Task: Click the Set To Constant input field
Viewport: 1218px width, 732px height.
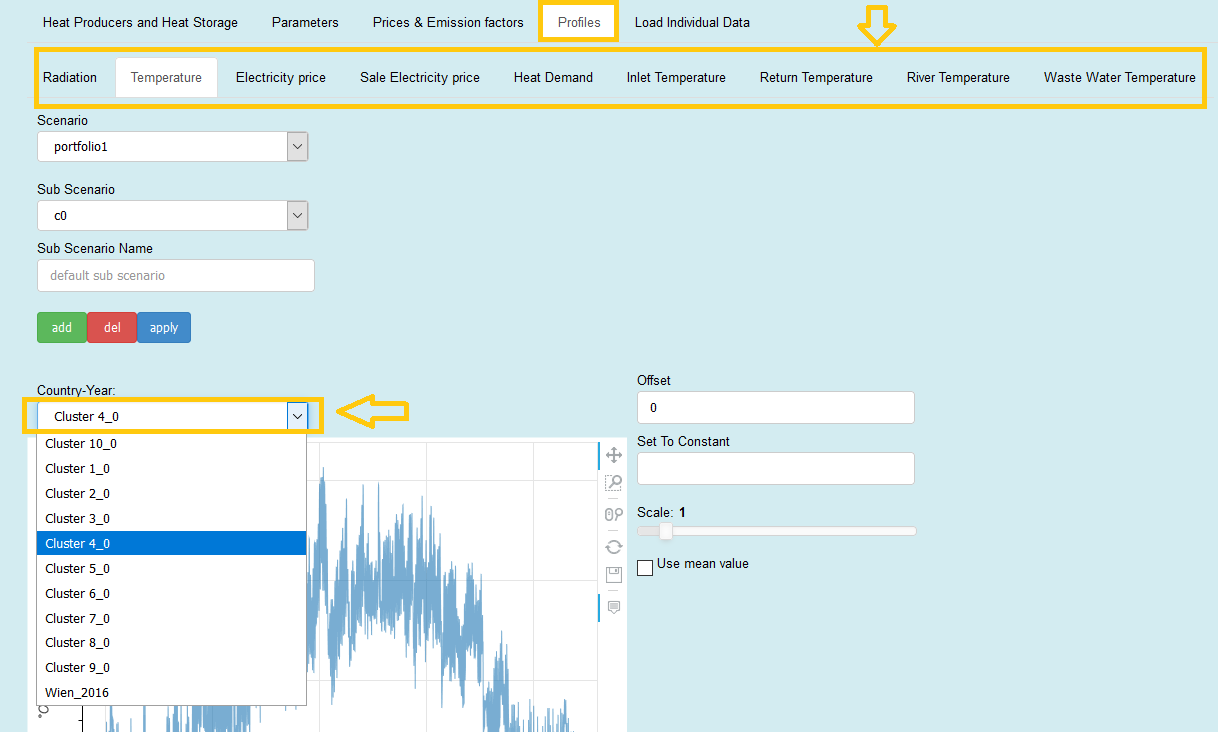Action: (x=776, y=469)
